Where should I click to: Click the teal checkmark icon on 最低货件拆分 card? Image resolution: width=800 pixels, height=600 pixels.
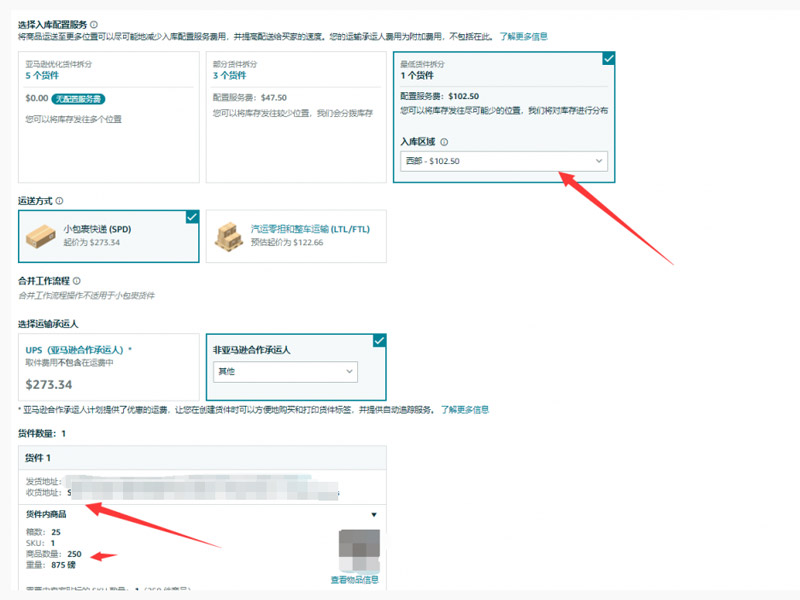tap(610, 59)
